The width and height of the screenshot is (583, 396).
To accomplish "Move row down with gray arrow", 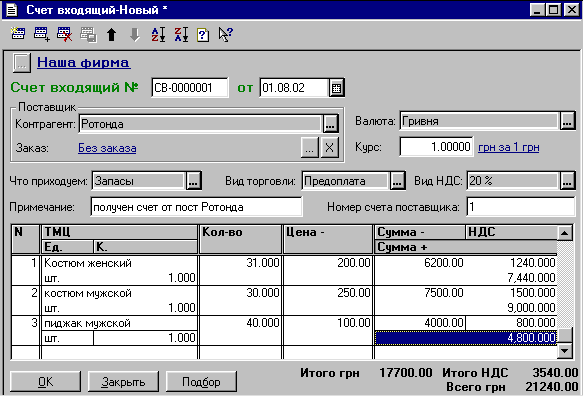I will [x=134, y=35].
